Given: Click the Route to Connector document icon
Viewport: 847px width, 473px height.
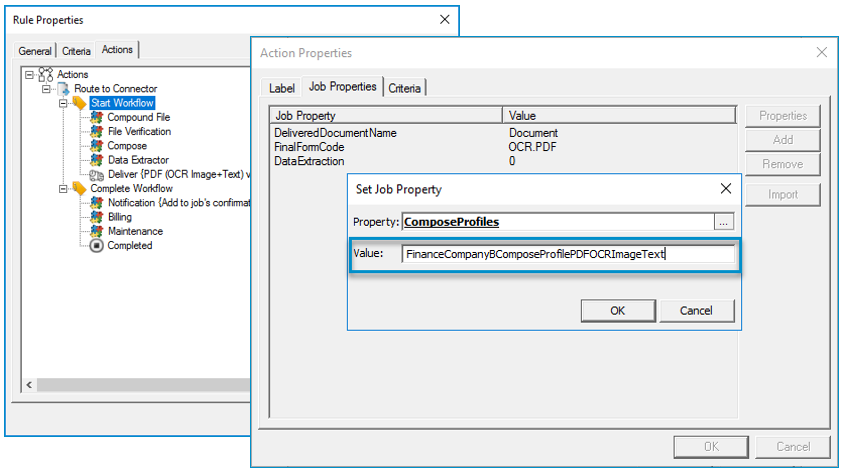Looking at the screenshot, I should [64, 89].
